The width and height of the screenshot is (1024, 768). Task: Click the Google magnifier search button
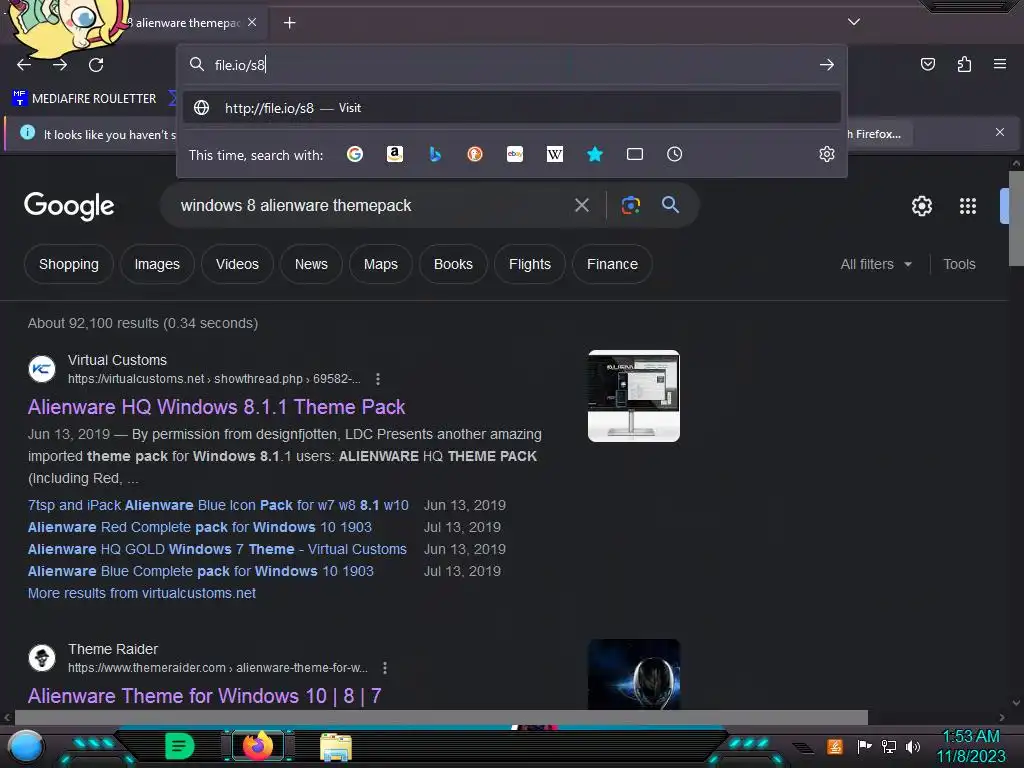click(670, 205)
